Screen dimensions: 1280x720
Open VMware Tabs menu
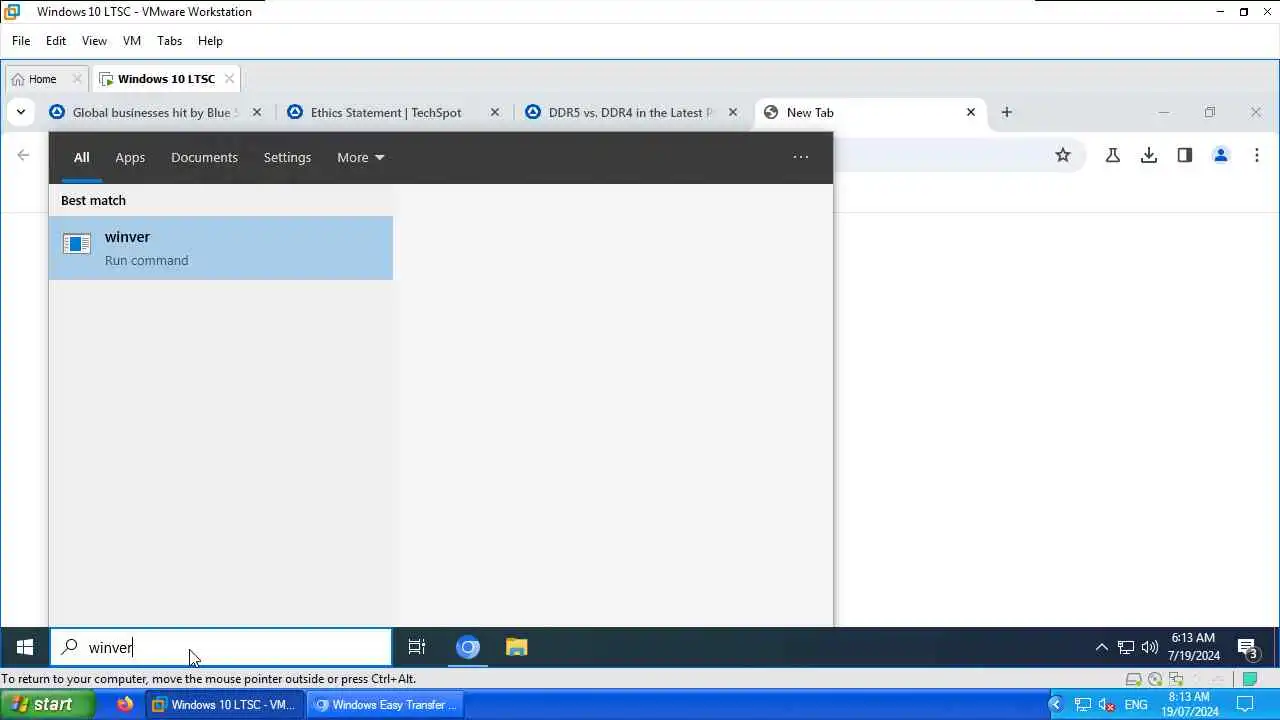(x=169, y=41)
